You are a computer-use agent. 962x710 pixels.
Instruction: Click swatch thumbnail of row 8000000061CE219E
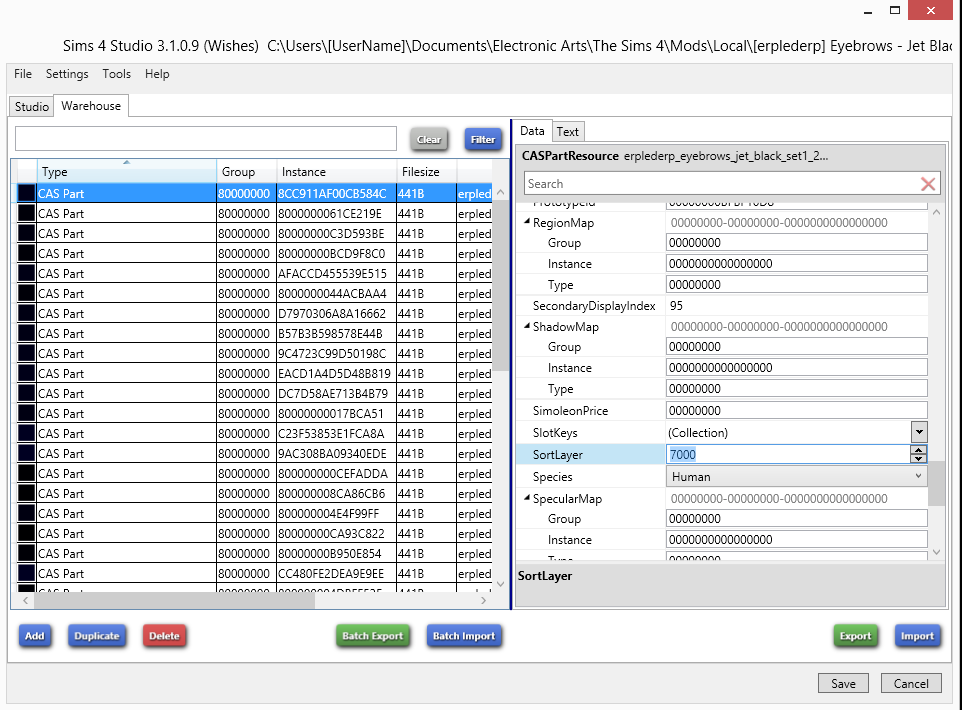pos(26,214)
